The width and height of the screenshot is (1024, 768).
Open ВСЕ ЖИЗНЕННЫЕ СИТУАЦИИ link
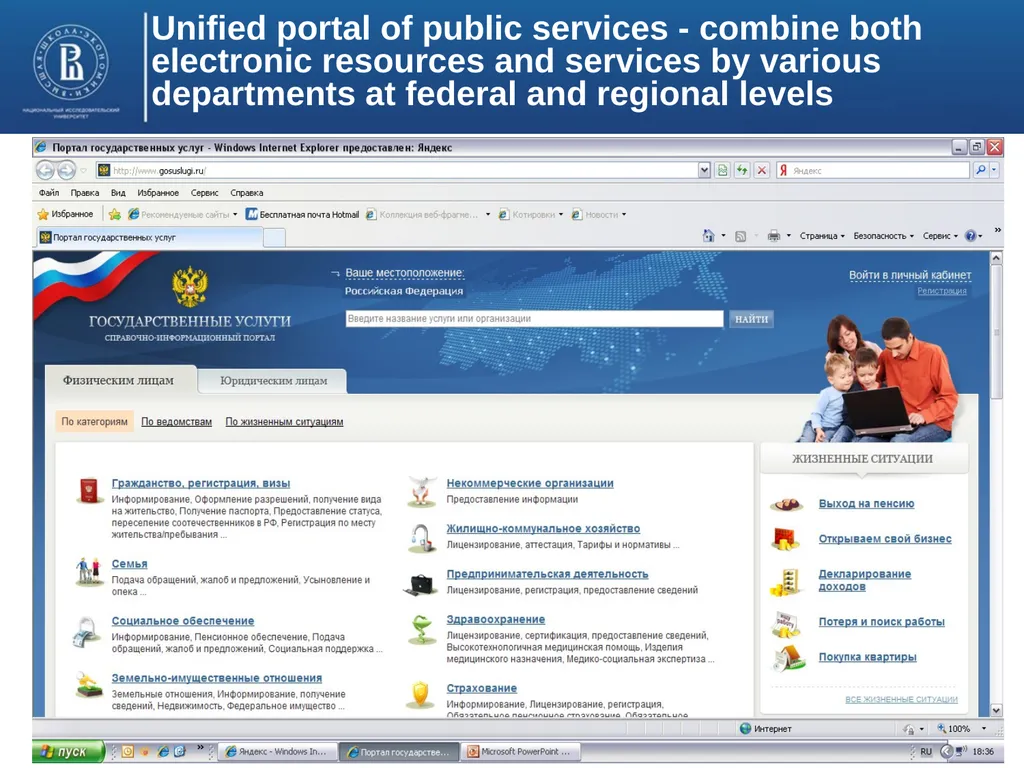901,699
